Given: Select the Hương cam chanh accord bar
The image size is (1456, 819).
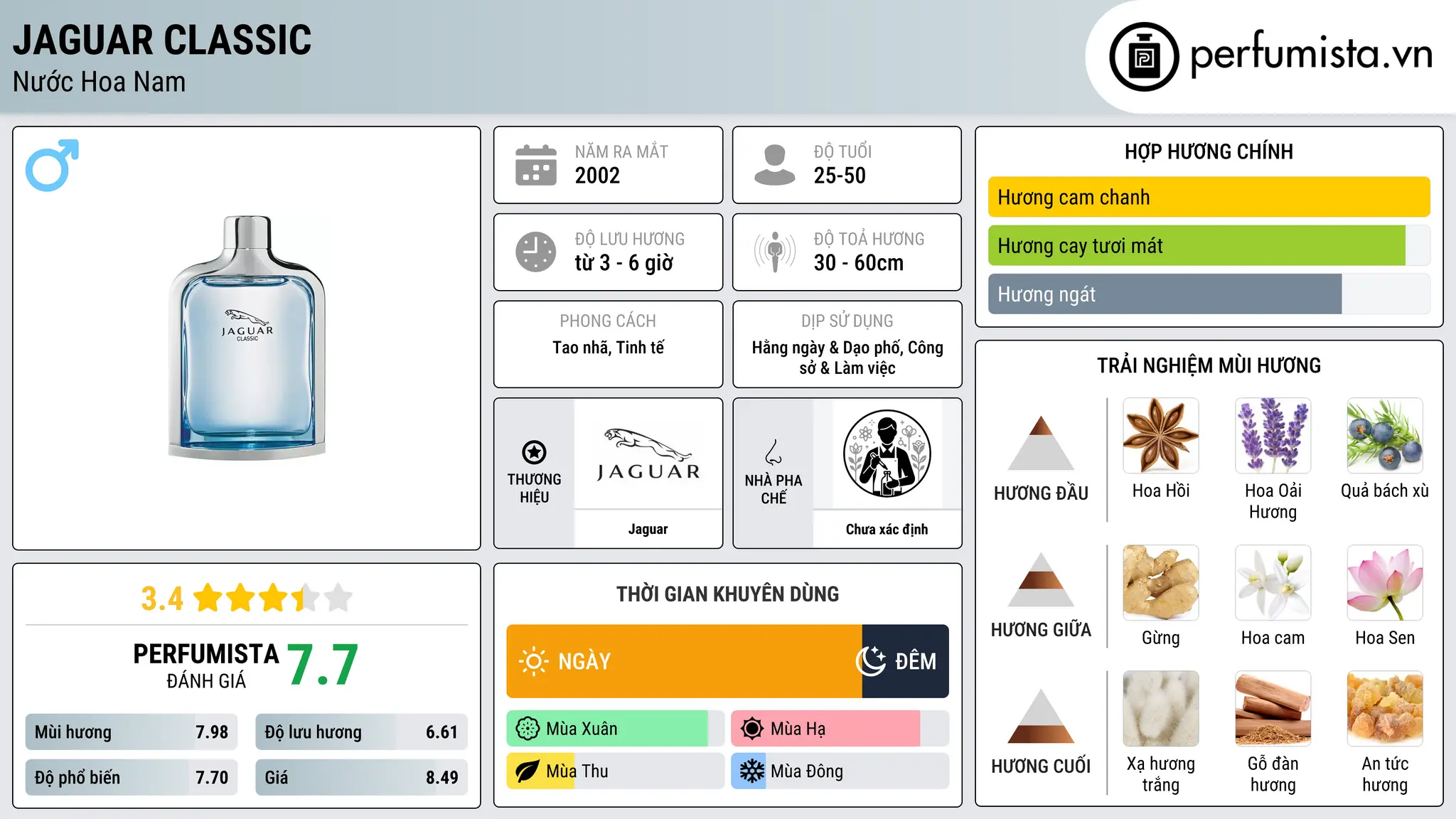Looking at the screenshot, I should 1209,197.
